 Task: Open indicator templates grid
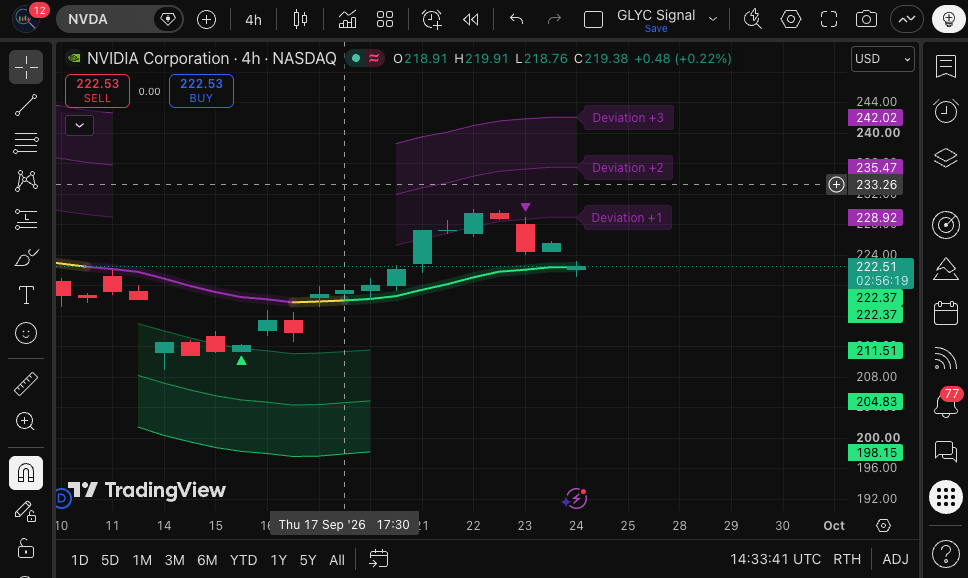coord(385,20)
